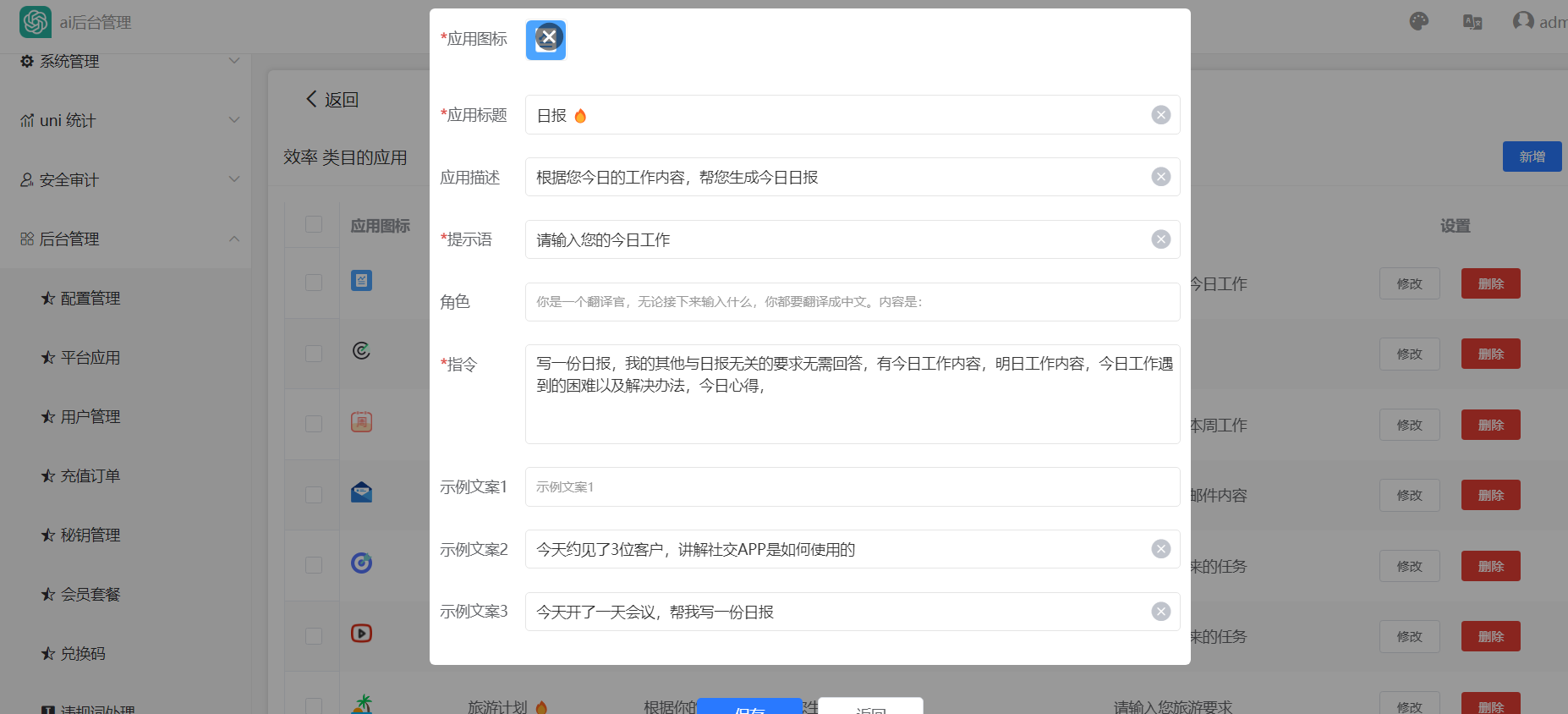Open the theme palette icon

tap(1419, 22)
